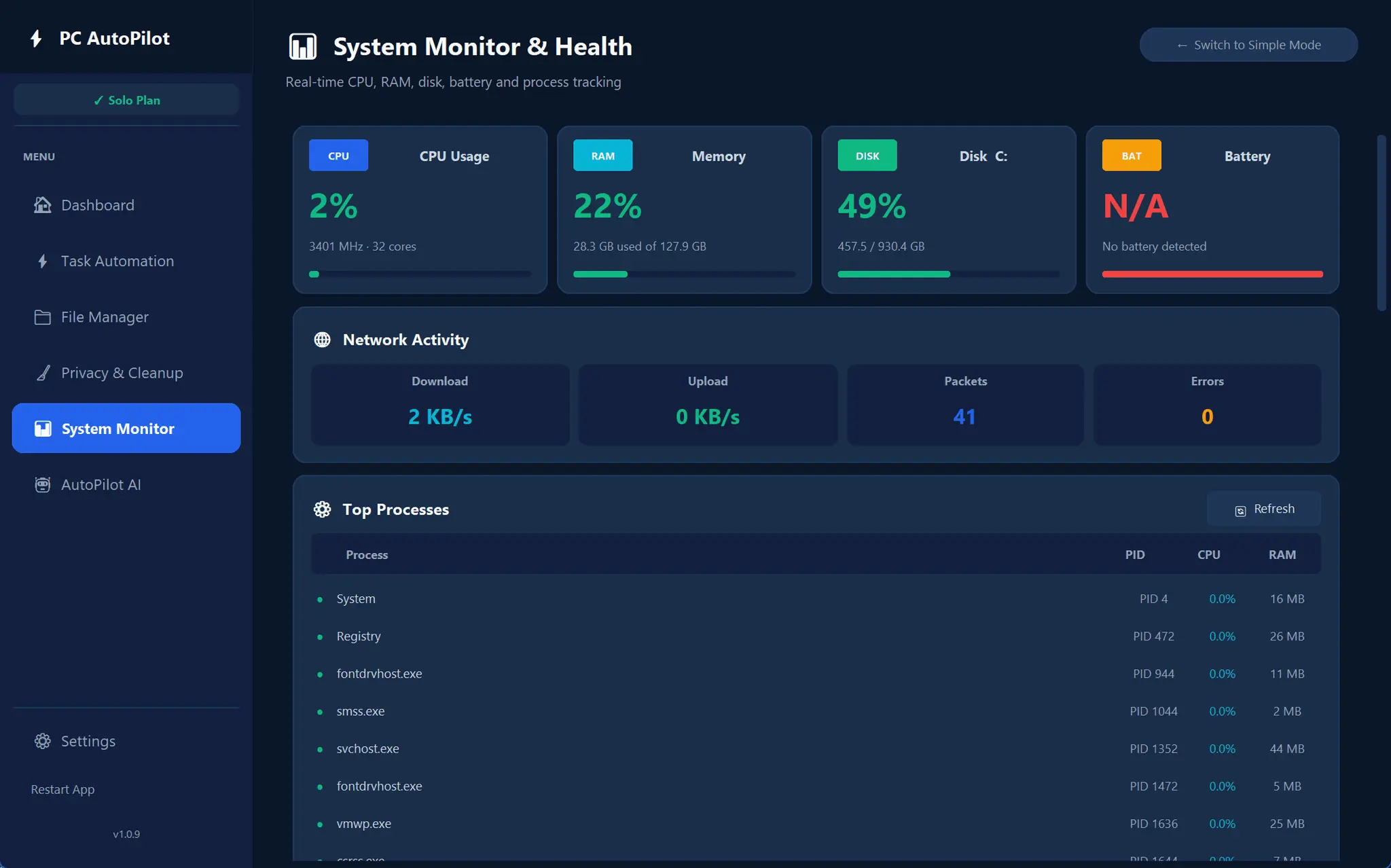Screen dimensions: 1391x868
Task: Click the red Battery progress bar
Action: click(1212, 274)
